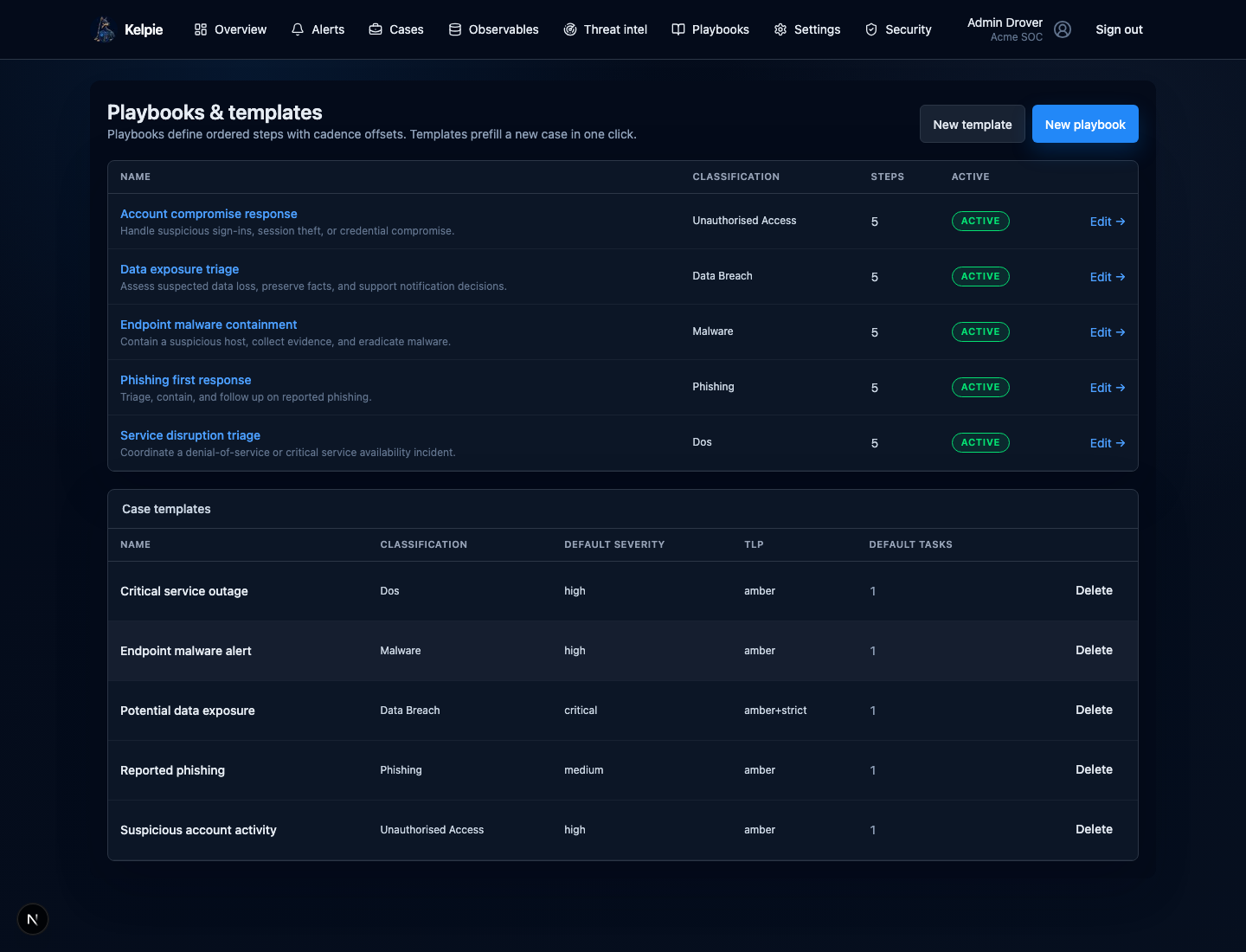Open the Threat intel page
The image size is (1246, 952).
click(605, 29)
